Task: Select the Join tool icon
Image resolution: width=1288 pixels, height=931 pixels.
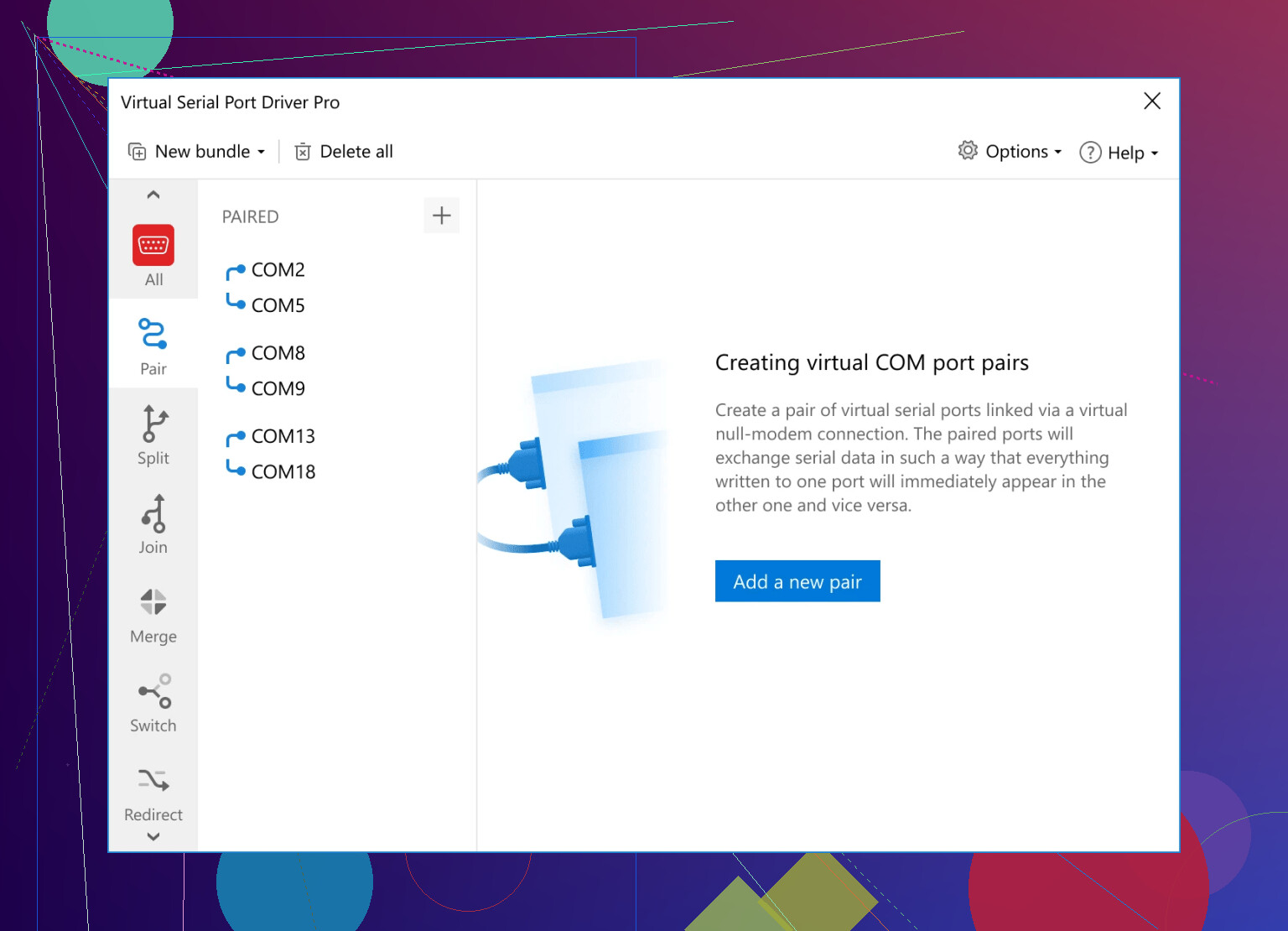Action: tap(153, 513)
